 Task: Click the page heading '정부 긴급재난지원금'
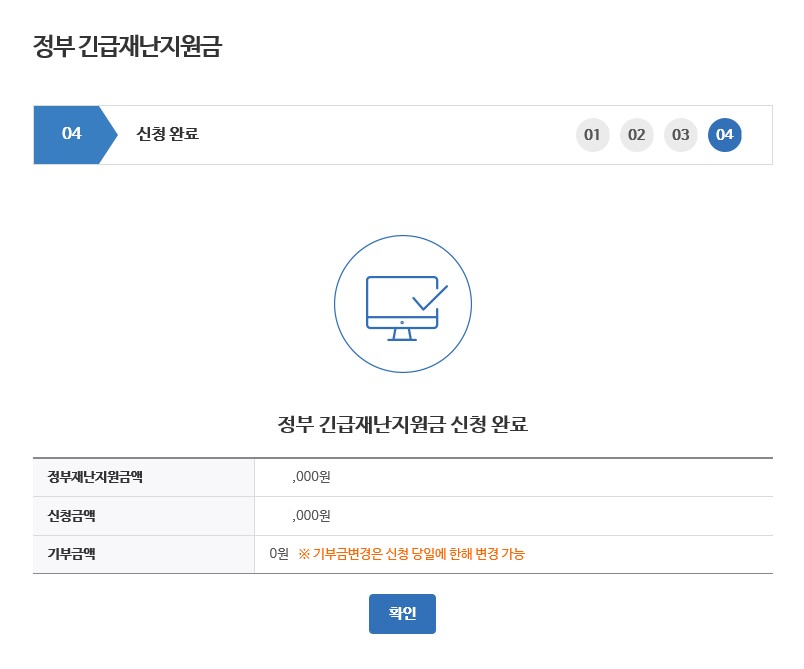coord(127,46)
